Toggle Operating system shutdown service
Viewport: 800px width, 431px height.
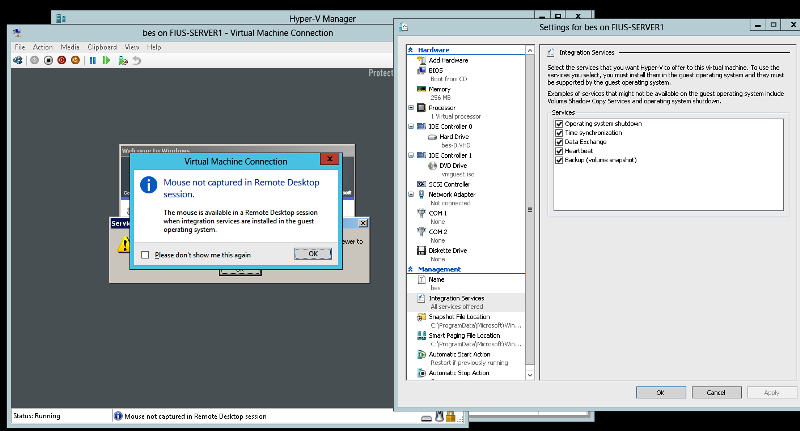(559, 124)
